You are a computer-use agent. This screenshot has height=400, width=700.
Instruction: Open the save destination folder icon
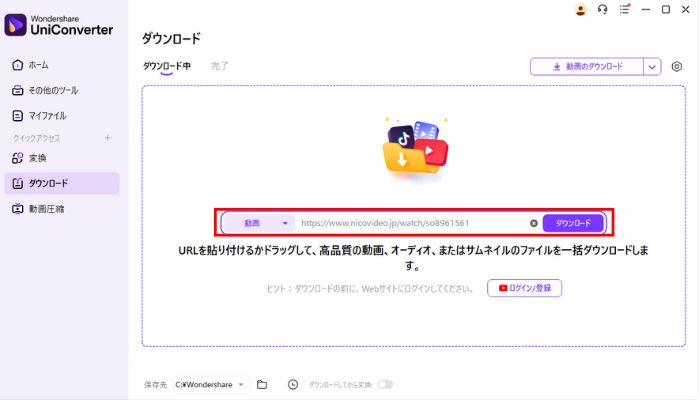(x=262, y=384)
